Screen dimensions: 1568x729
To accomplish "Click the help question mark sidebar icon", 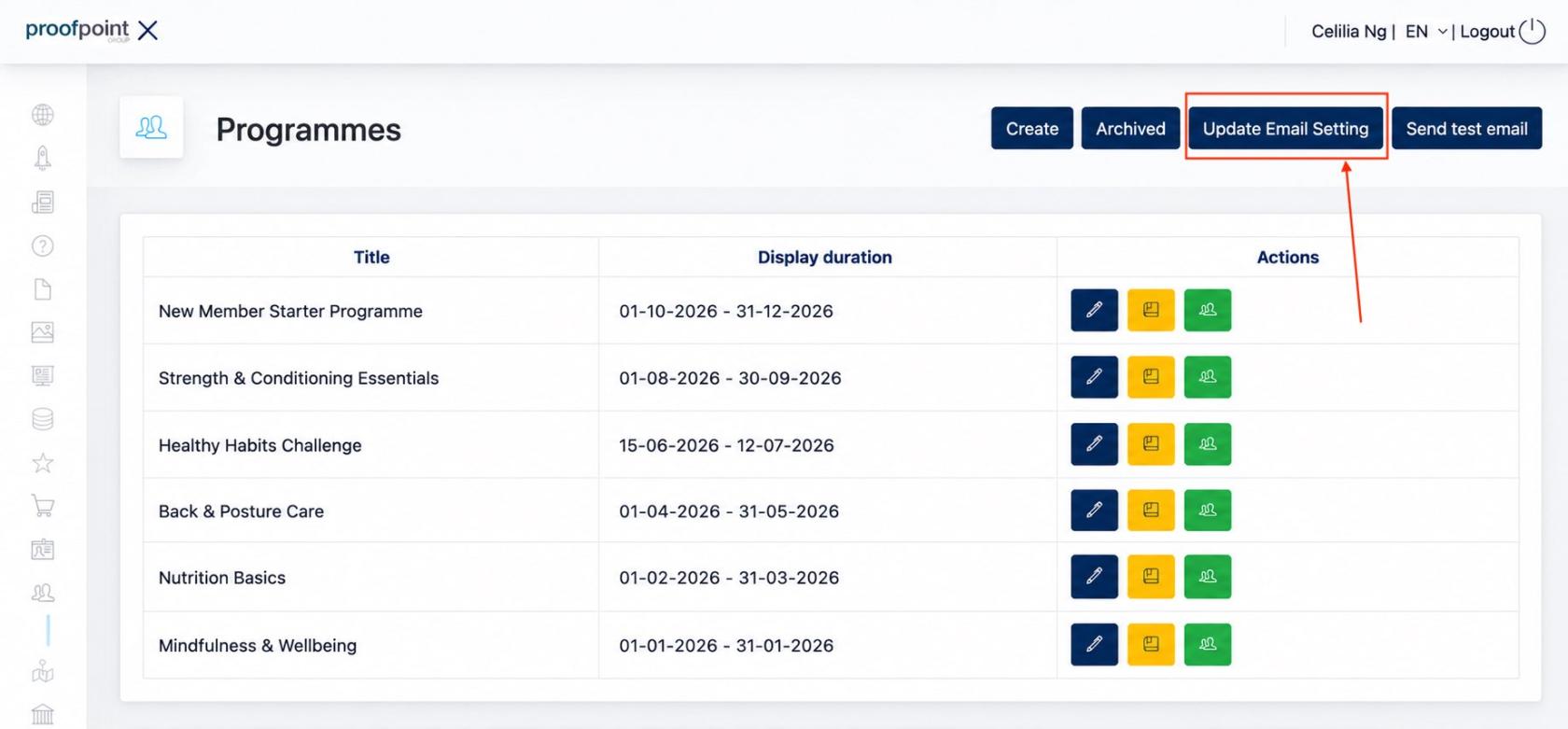I will (42, 245).
